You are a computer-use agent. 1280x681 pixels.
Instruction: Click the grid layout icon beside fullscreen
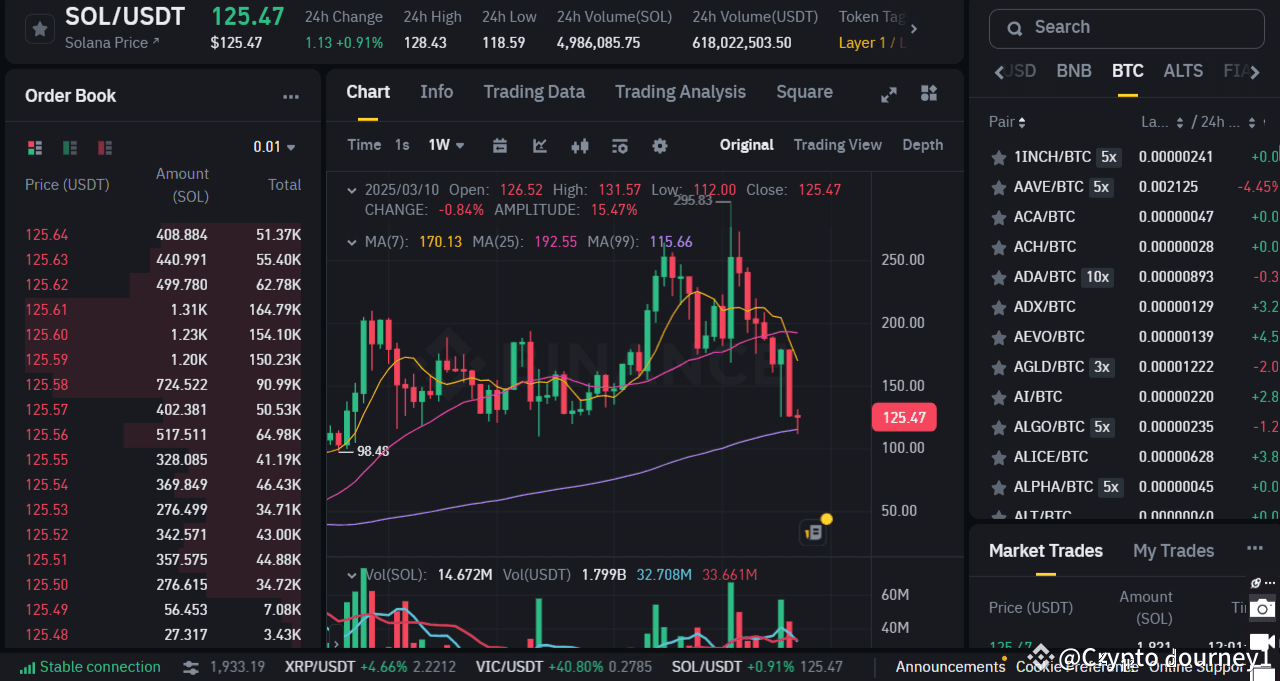pos(928,94)
